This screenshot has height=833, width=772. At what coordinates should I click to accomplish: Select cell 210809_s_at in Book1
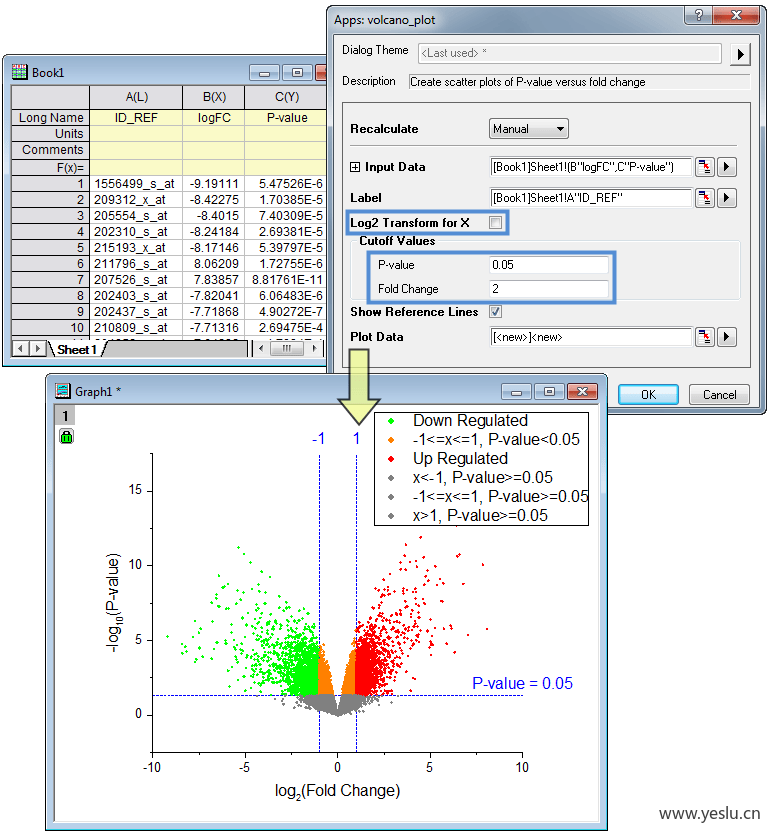tap(136, 327)
